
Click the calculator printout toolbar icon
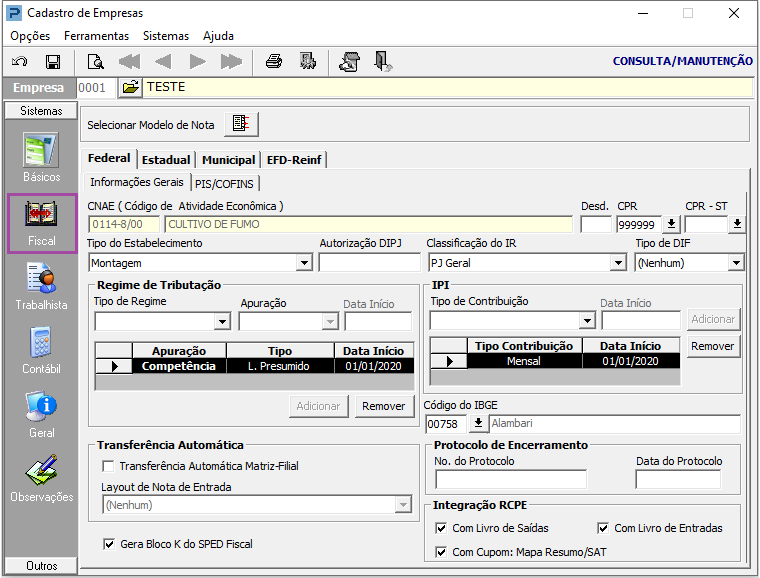[349, 62]
